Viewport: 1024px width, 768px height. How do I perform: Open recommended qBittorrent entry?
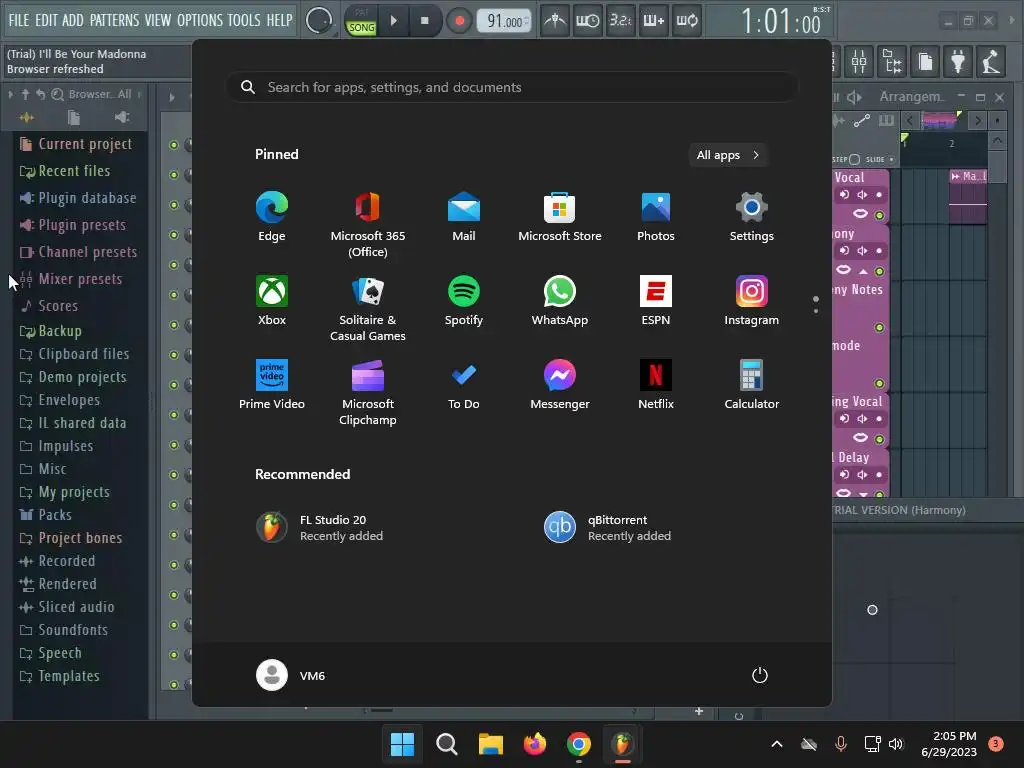click(x=608, y=528)
